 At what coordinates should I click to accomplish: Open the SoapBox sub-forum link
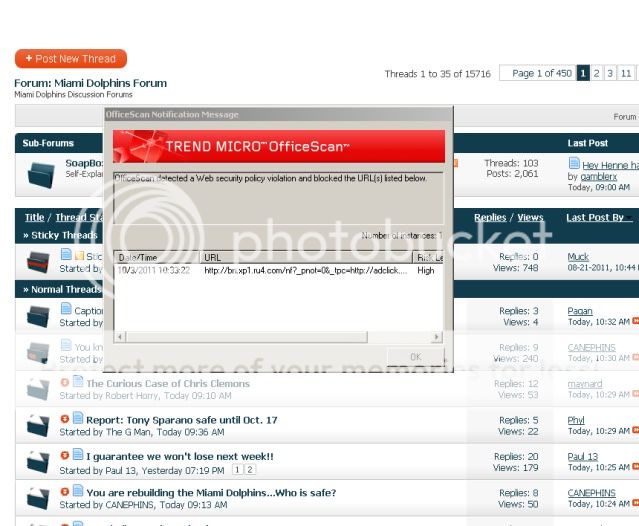pos(84,163)
